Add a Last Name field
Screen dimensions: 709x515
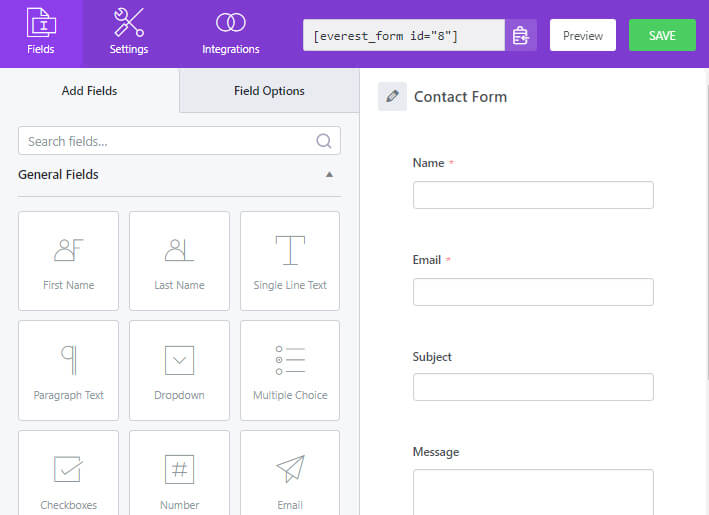coord(180,261)
